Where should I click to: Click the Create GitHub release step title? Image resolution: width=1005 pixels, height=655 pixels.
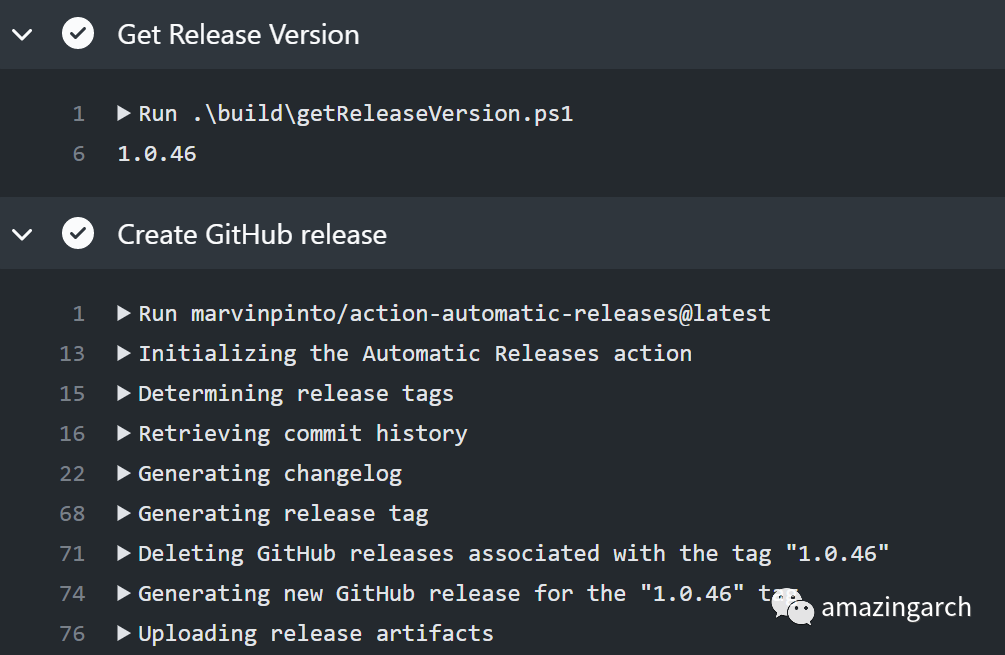tap(252, 234)
